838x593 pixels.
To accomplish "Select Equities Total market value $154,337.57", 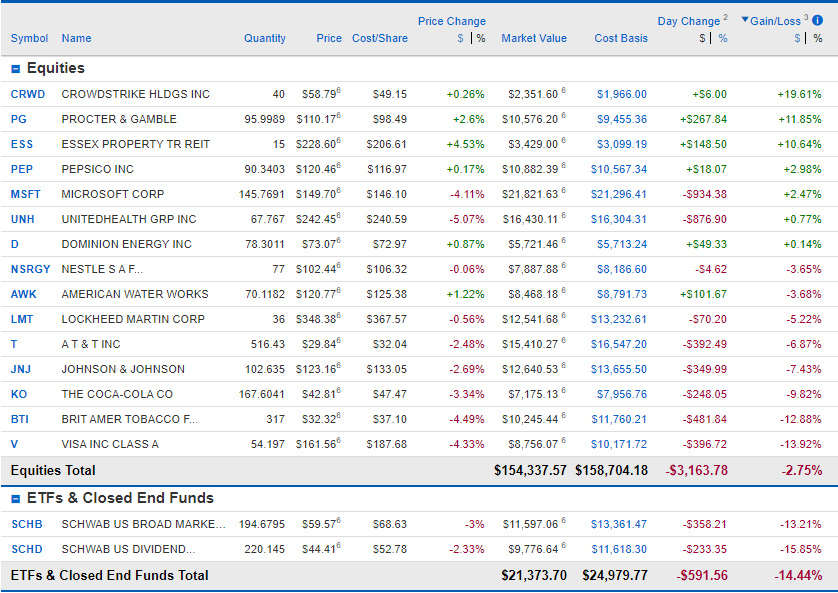I will point(530,471).
